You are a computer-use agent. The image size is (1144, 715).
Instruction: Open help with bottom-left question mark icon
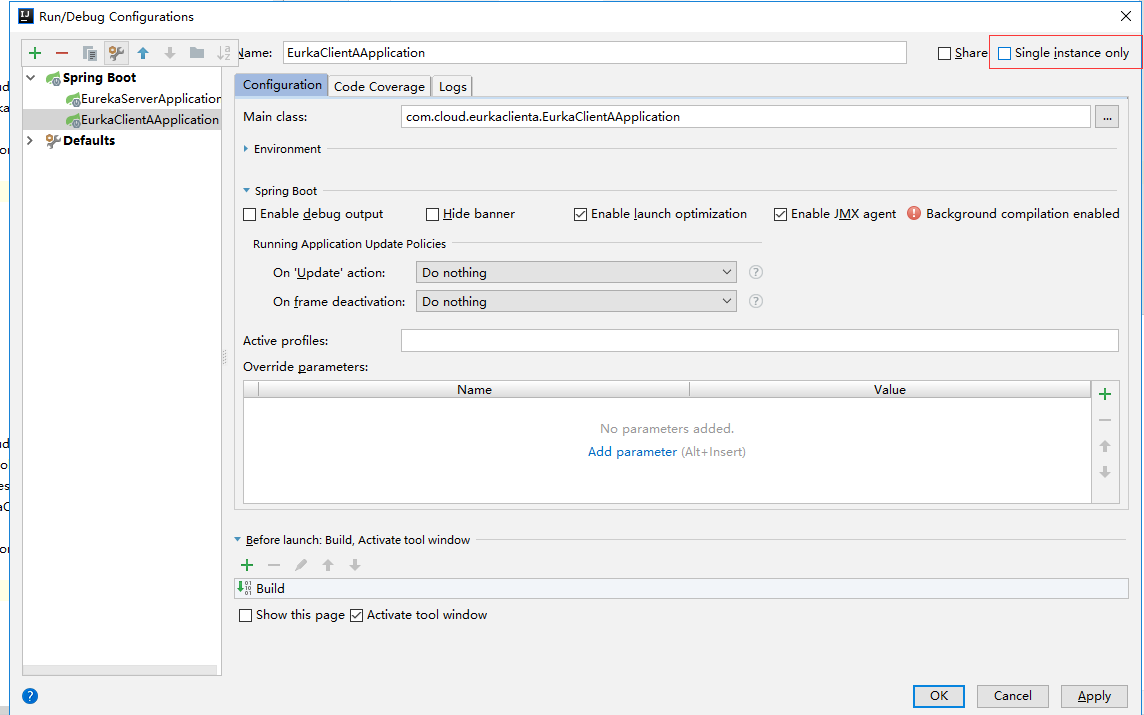pyautogui.click(x=30, y=696)
